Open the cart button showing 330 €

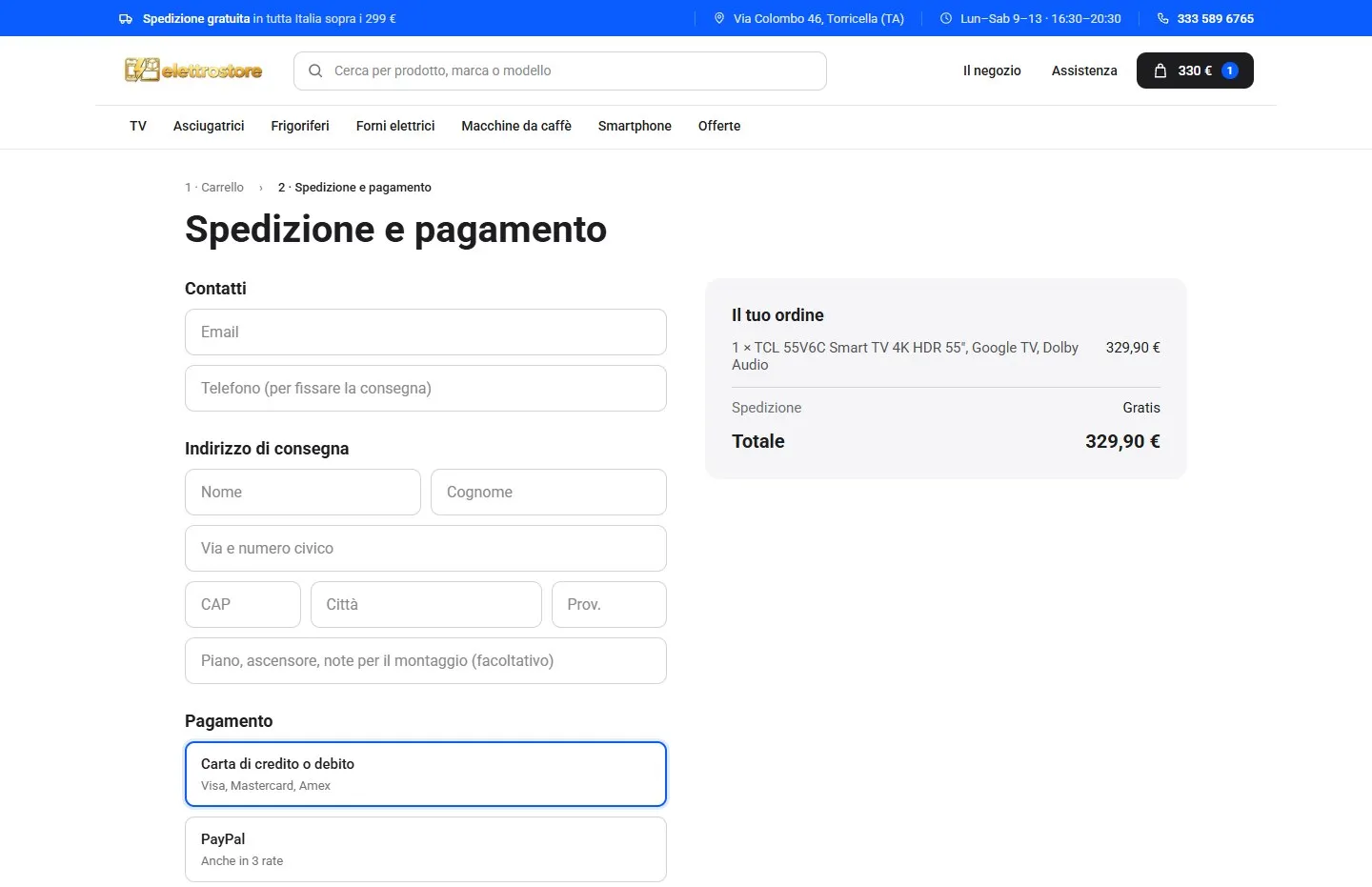coord(1195,71)
